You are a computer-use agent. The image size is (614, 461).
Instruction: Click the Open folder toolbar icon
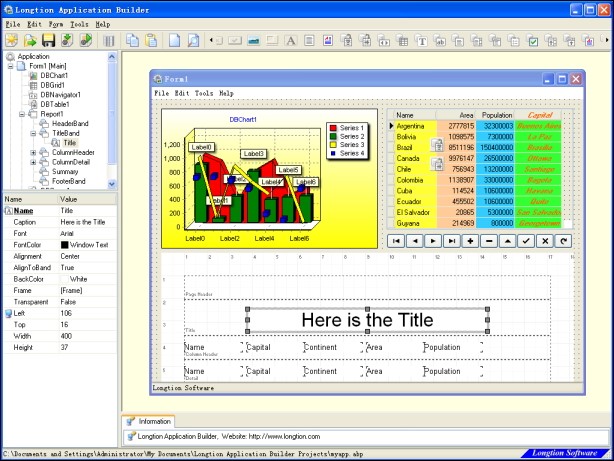click(x=30, y=41)
